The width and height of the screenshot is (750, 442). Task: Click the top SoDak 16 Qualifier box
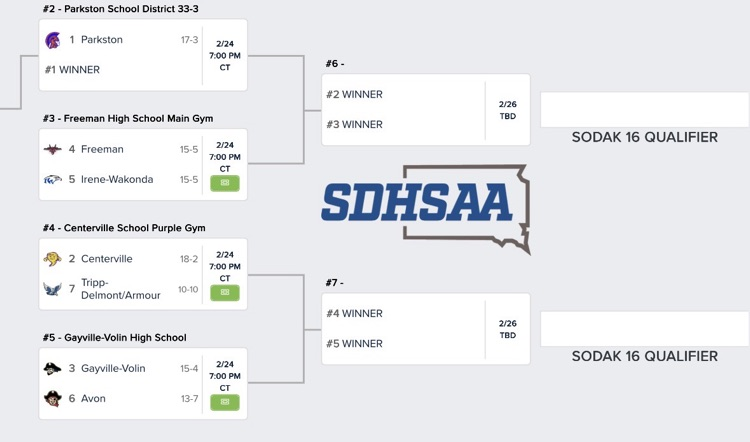(644, 109)
